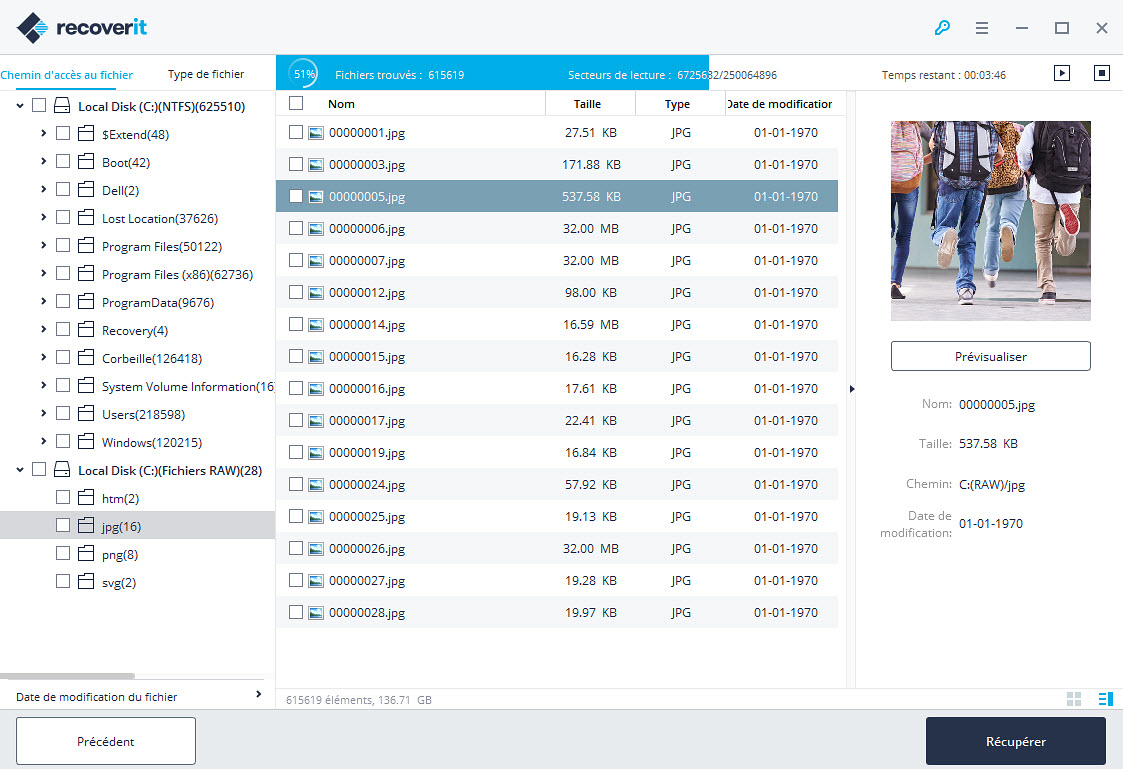The width and height of the screenshot is (1123, 769).
Task: Click the '615619 éléments, 136.71 GB' status text
Action: coord(359,700)
